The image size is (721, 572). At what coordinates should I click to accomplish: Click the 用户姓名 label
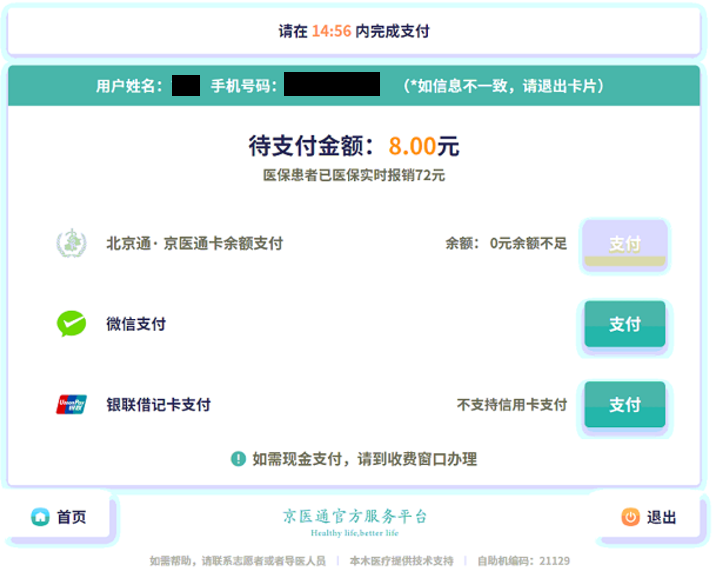[129, 86]
